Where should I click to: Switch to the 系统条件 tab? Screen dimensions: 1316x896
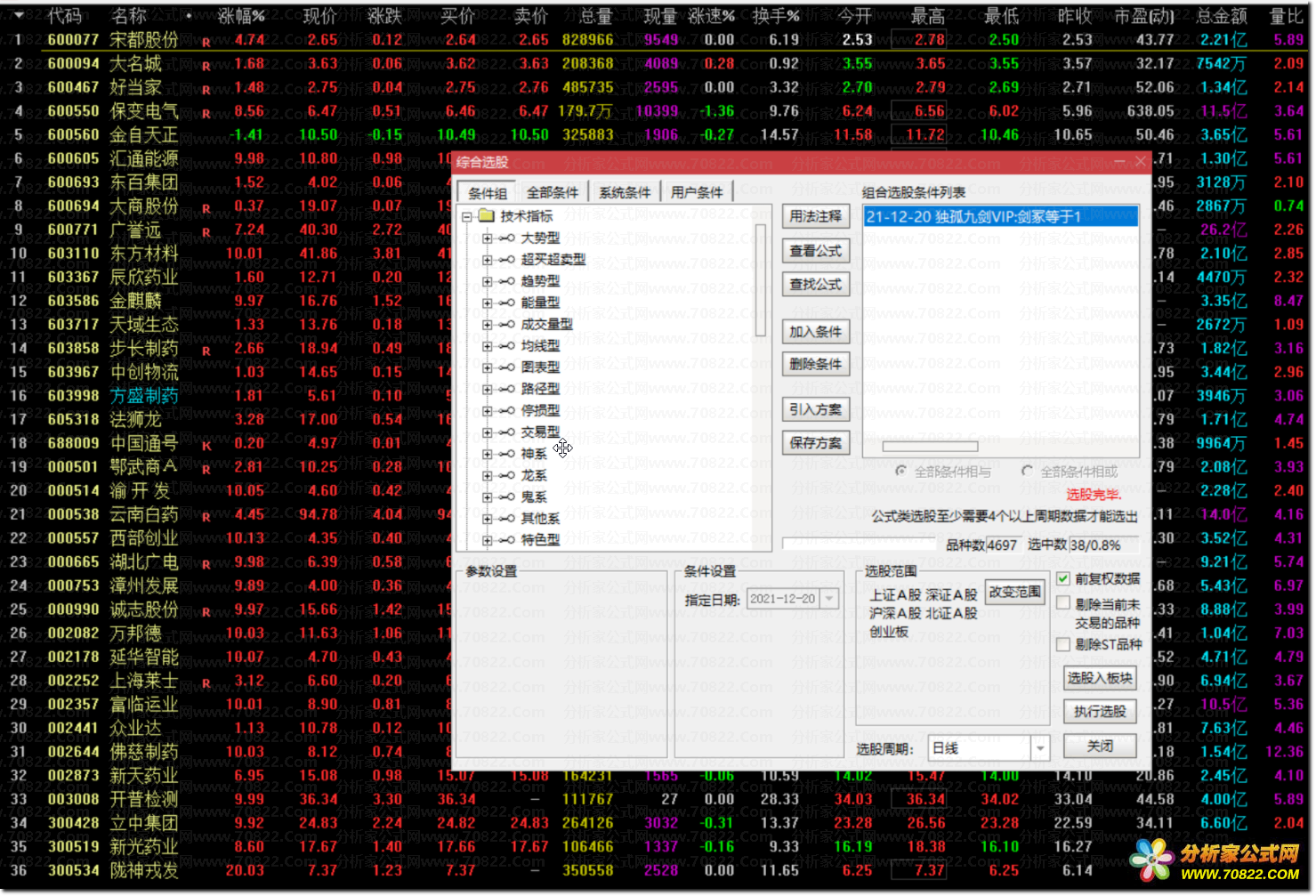point(625,192)
